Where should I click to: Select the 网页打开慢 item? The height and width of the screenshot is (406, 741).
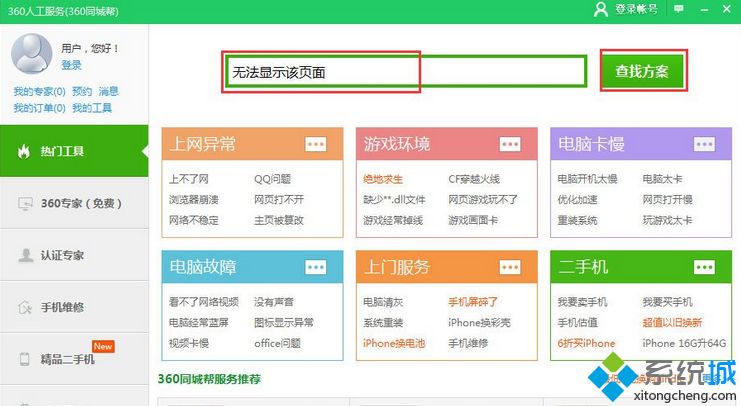coord(667,199)
